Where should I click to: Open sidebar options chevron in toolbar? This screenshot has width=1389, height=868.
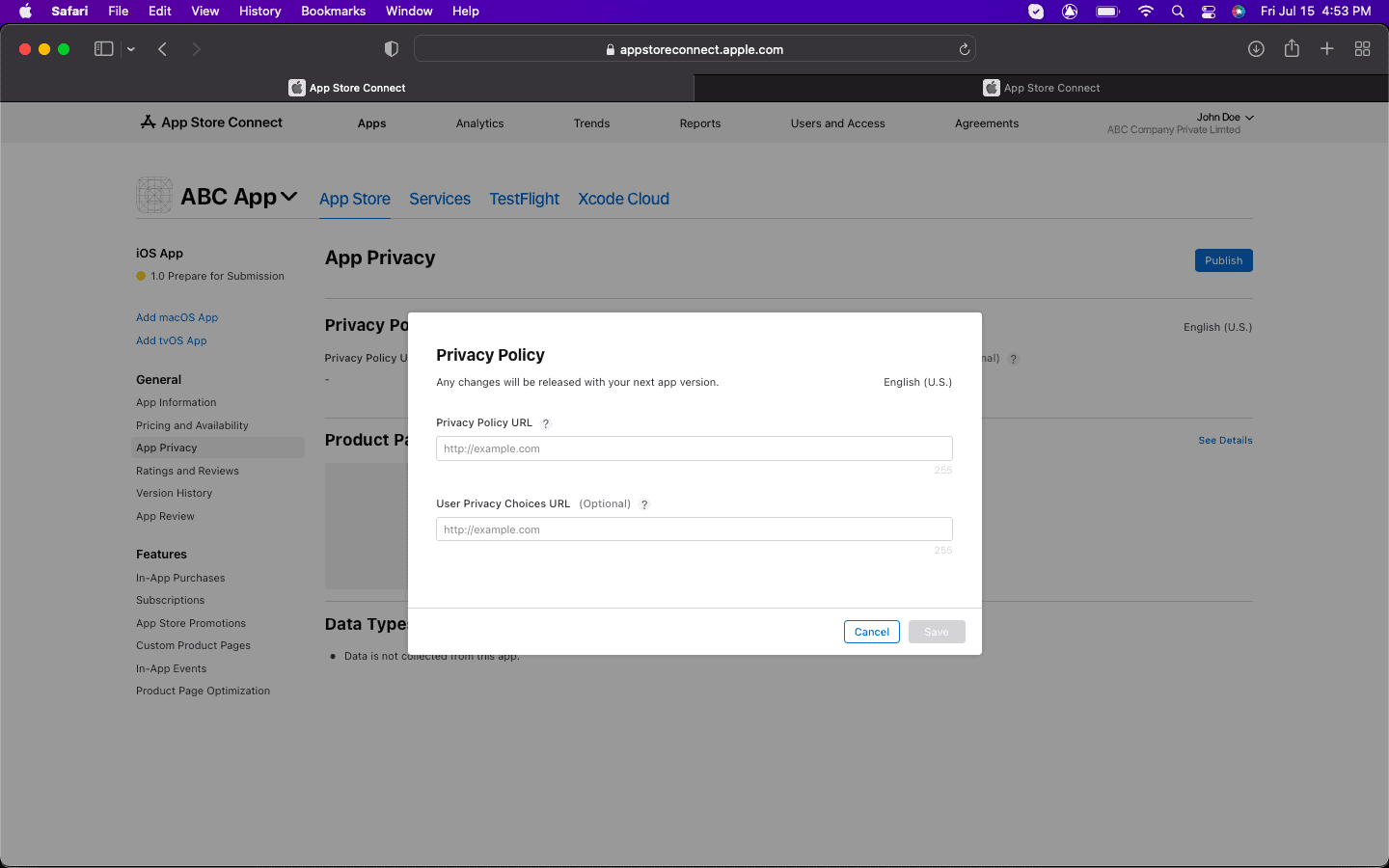(x=131, y=49)
